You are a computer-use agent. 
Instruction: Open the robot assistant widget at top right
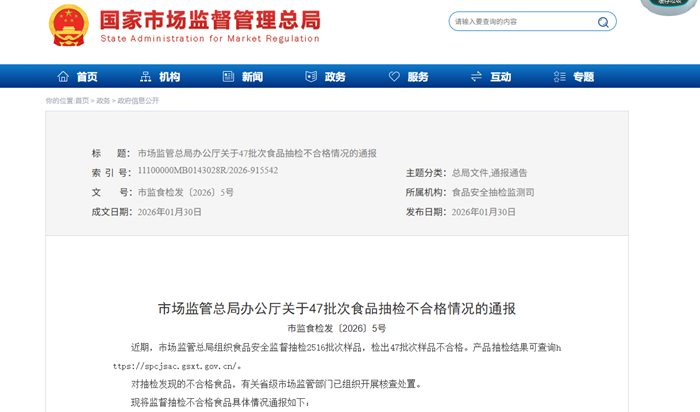tap(670, 6)
